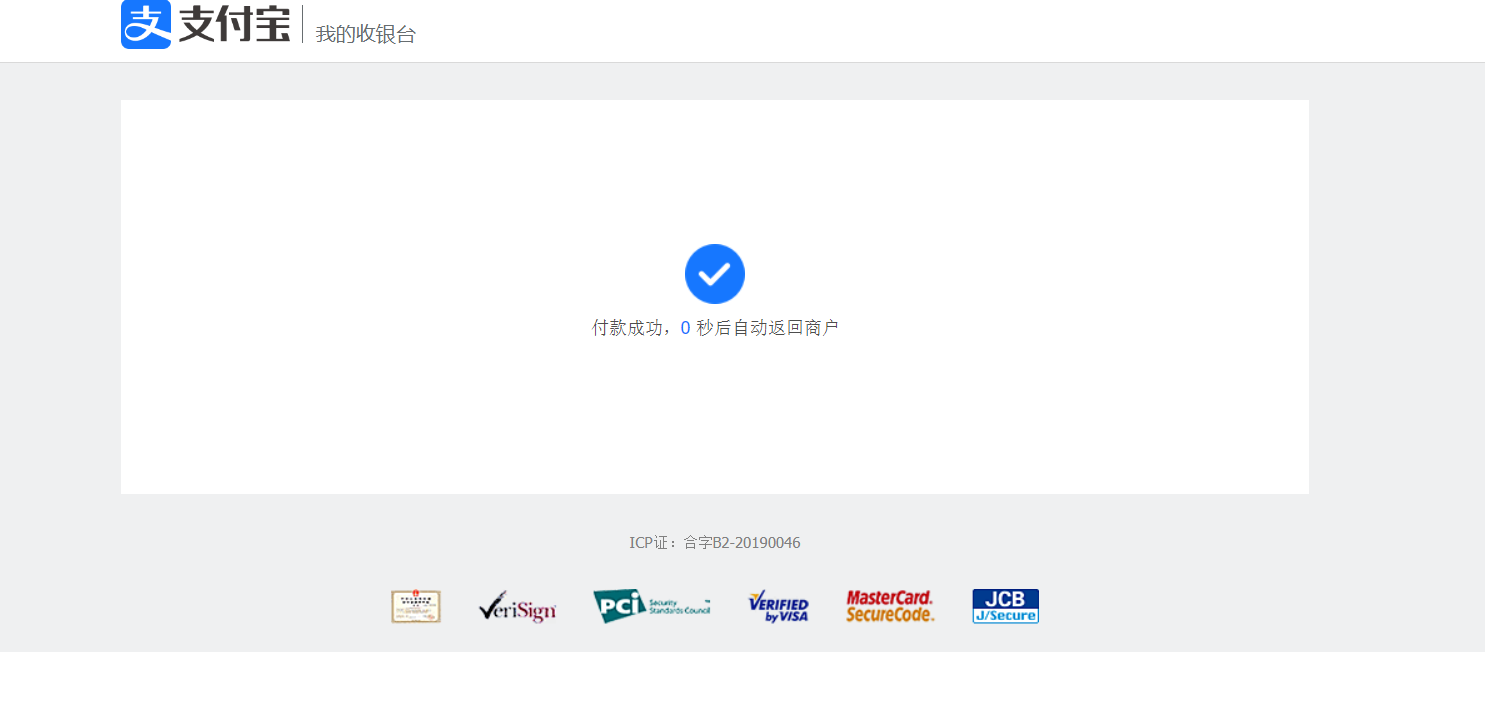This screenshot has width=1485, height=710.
Task: Click the 合字B2-20190046 license number
Action: [x=742, y=543]
